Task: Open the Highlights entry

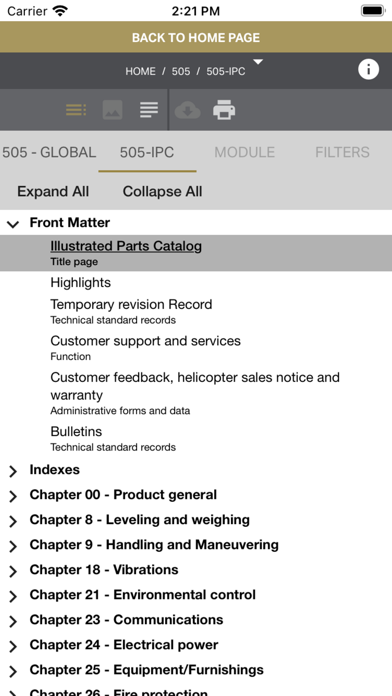Action: click(x=80, y=282)
